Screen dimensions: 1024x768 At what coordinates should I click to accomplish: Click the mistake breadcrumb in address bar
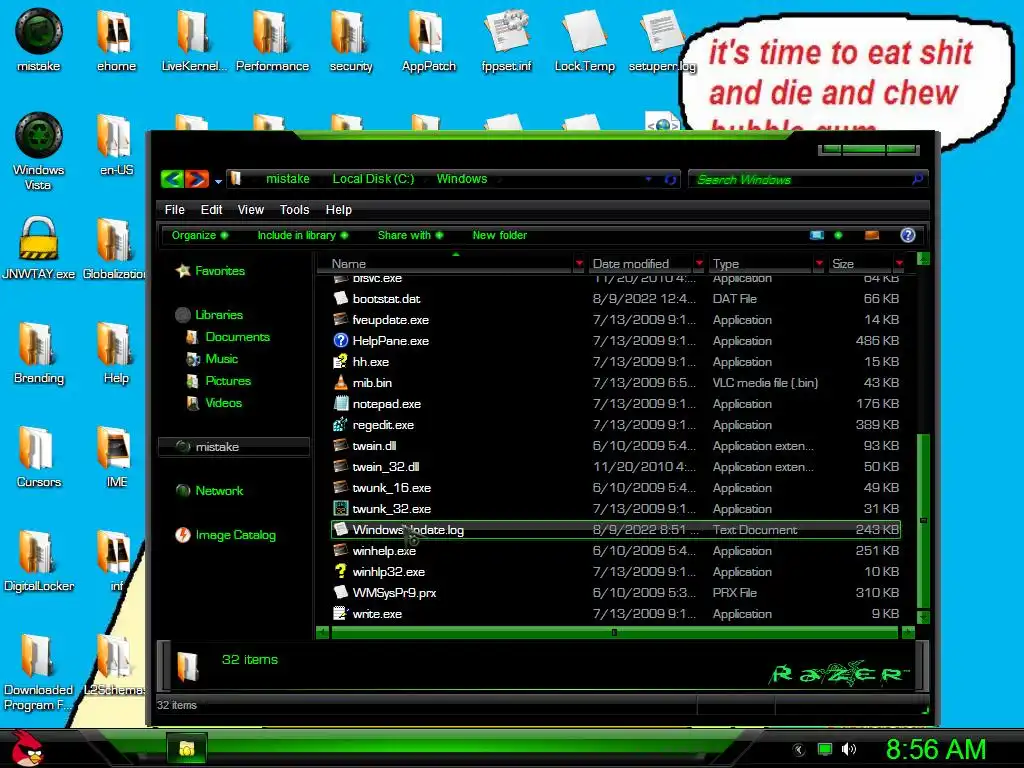pos(287,179)
